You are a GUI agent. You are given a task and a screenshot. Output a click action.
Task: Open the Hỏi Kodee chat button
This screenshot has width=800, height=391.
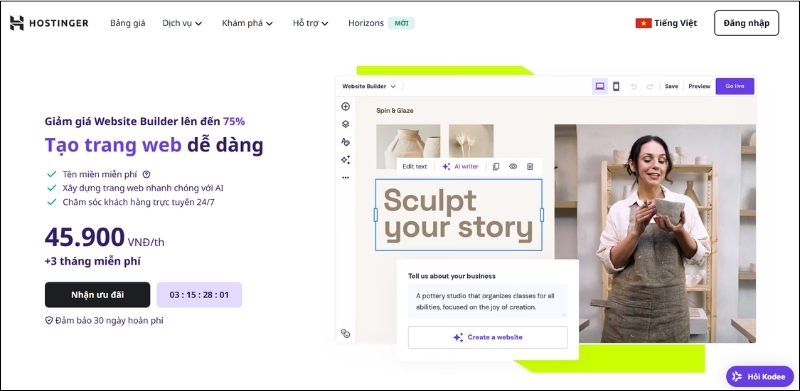coord(760,377)
